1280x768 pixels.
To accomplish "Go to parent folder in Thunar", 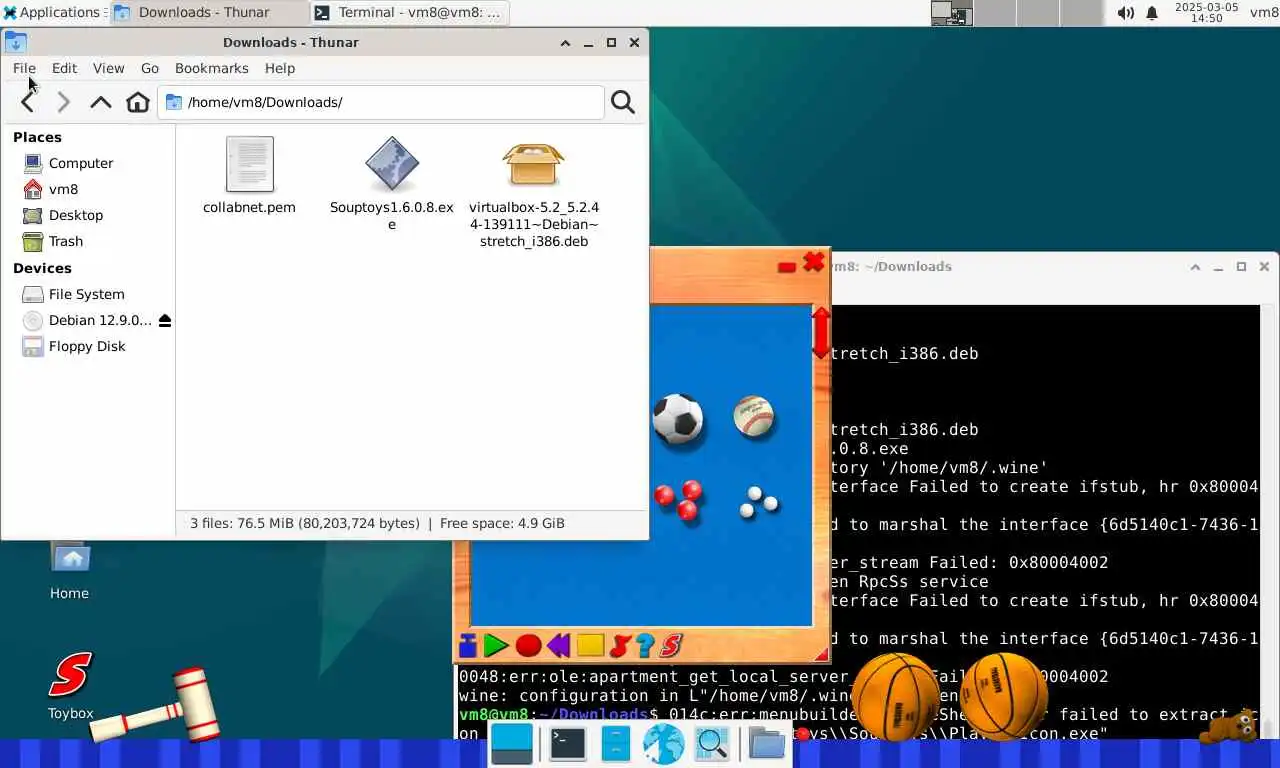I will pos(101,102).
